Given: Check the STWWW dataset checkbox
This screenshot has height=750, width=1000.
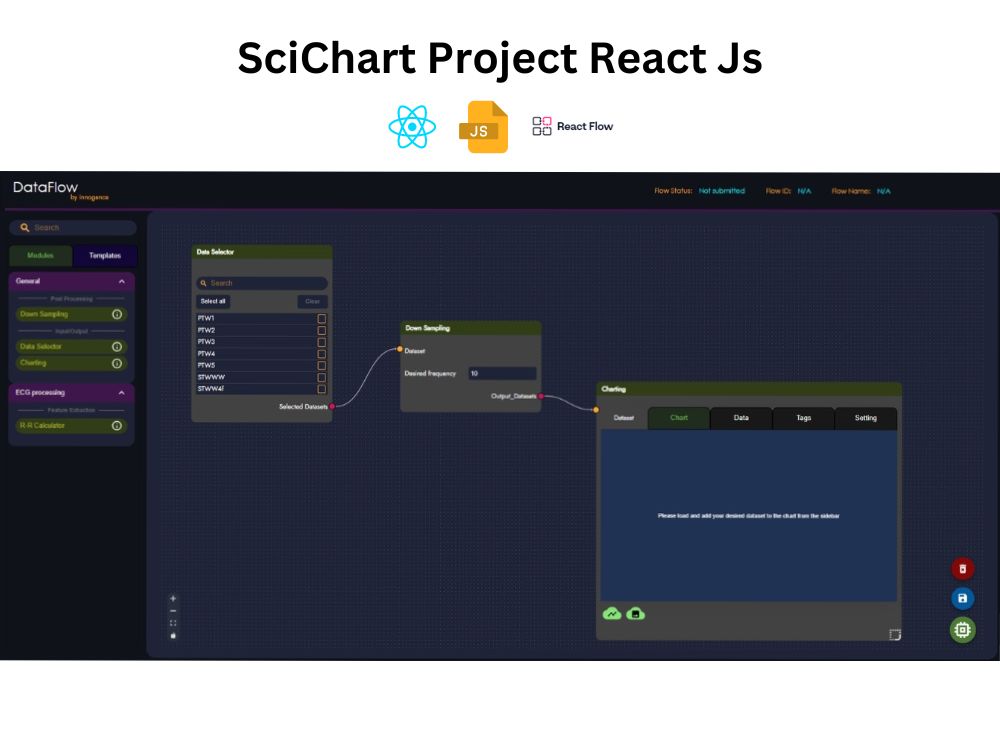Looking at the screenshot, I should pyautogui.click(x=321, y=378).
